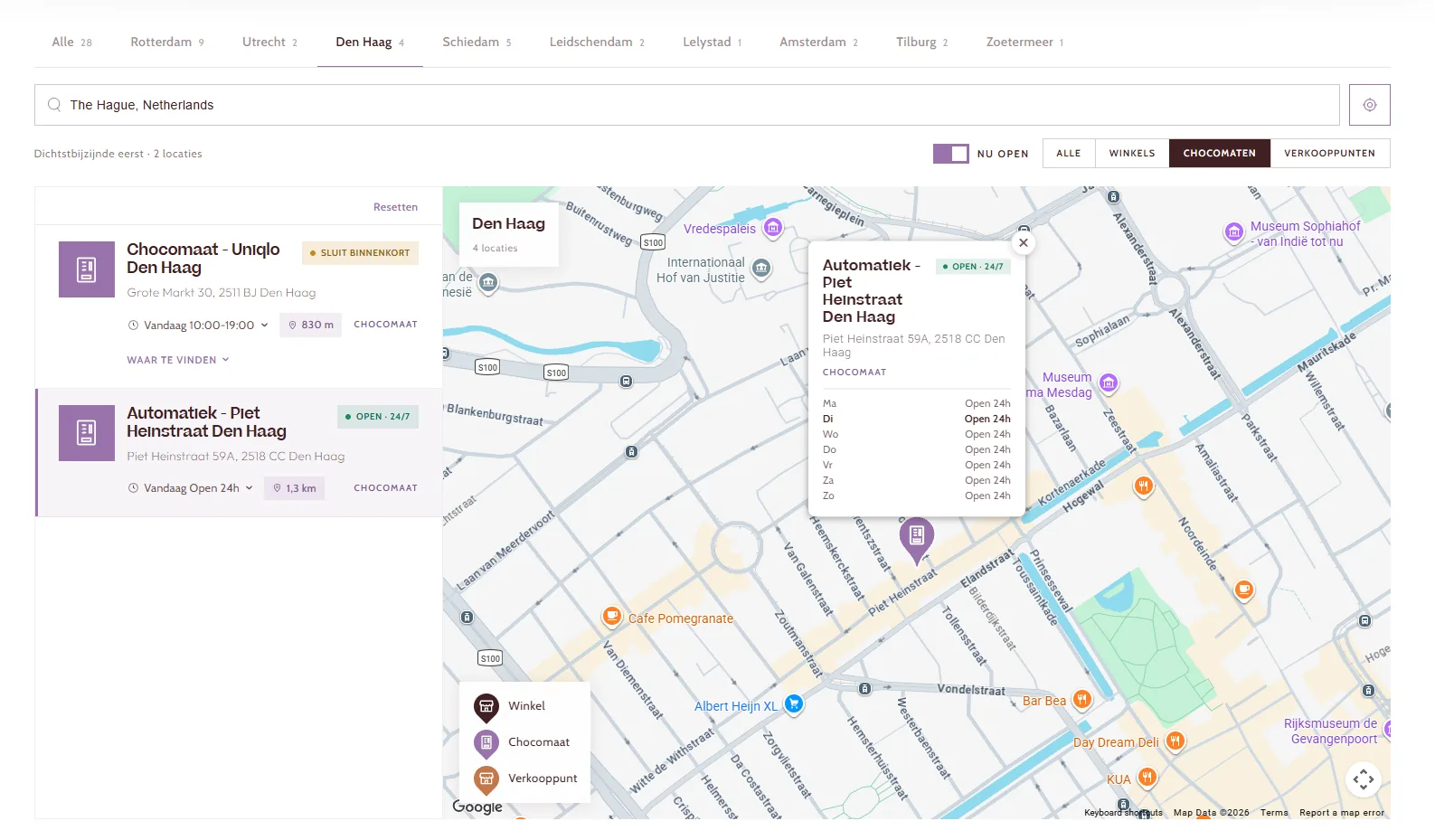Image resolution: width=1435 pixels, height=840 pixels.
Task: Switch to the Schiedam tab
Action: pos(477,42)
